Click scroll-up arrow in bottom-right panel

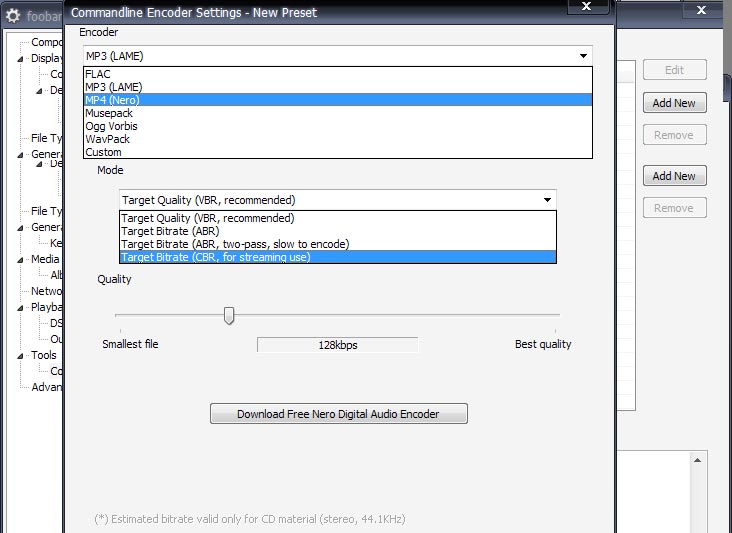697,460
